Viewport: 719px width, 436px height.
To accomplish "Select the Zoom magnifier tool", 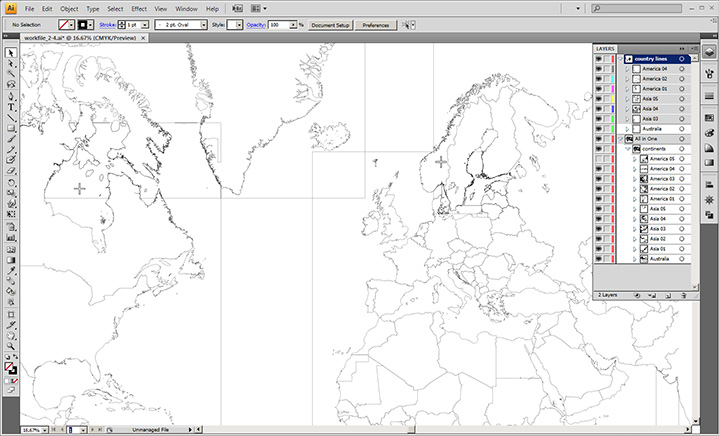I will [11, 346].
